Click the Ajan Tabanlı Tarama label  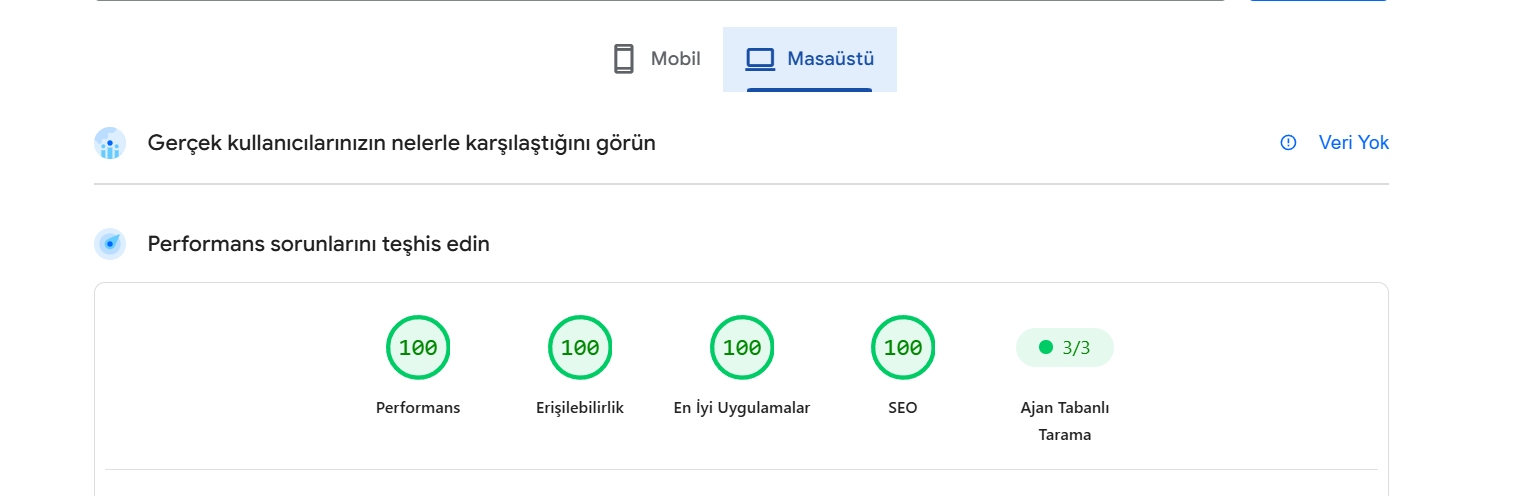click(1065, 421)
